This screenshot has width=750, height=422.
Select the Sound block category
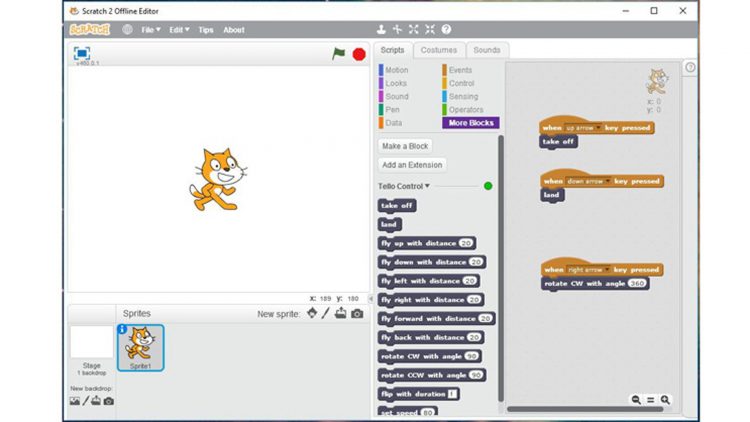(397, 97)
